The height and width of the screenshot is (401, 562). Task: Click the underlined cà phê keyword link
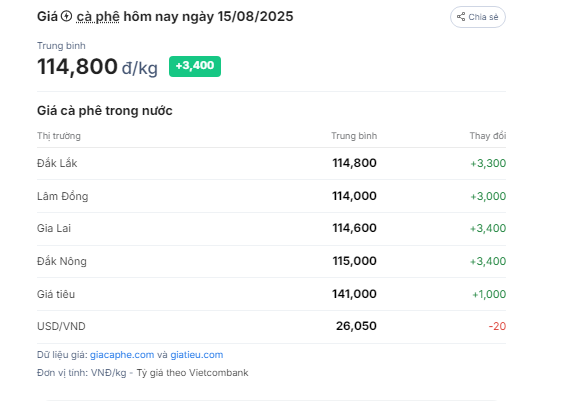point(98,16)
